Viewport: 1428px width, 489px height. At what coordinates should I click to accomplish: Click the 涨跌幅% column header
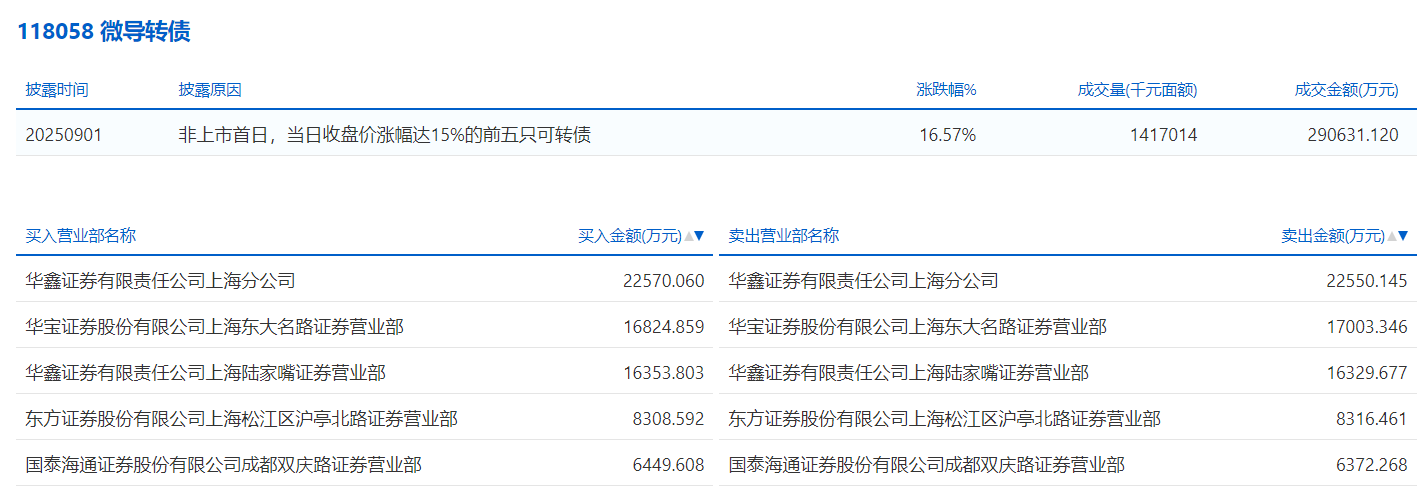pos(946,90)
